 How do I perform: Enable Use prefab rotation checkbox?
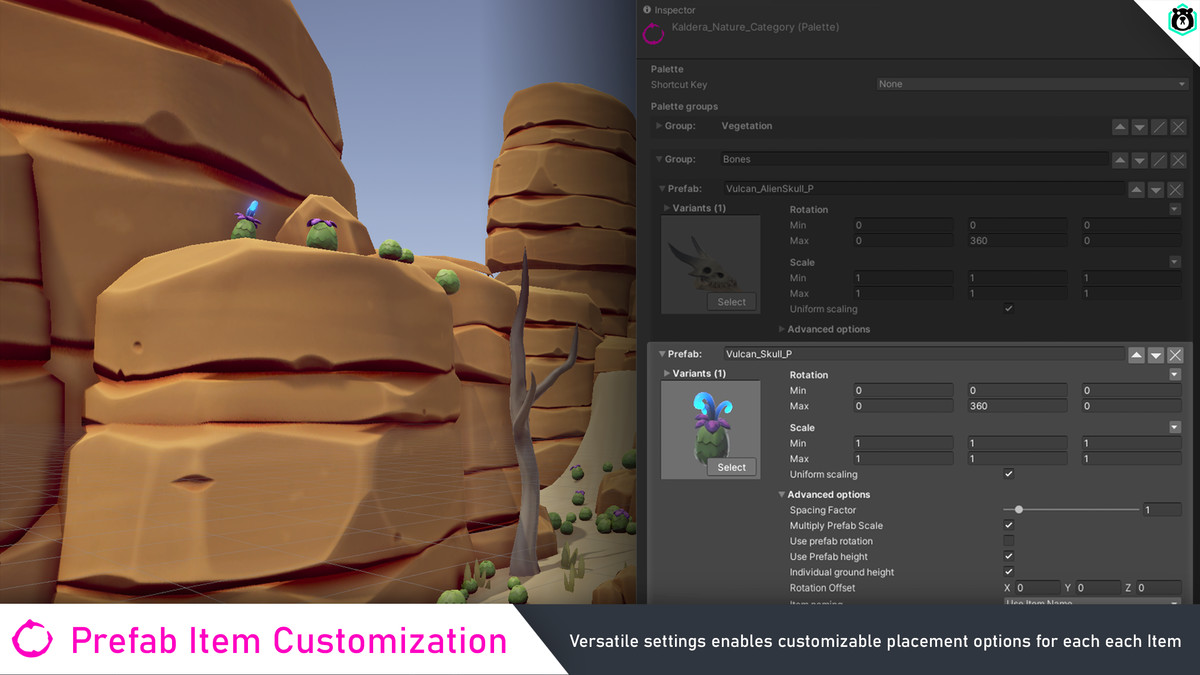coord(1008,541)
